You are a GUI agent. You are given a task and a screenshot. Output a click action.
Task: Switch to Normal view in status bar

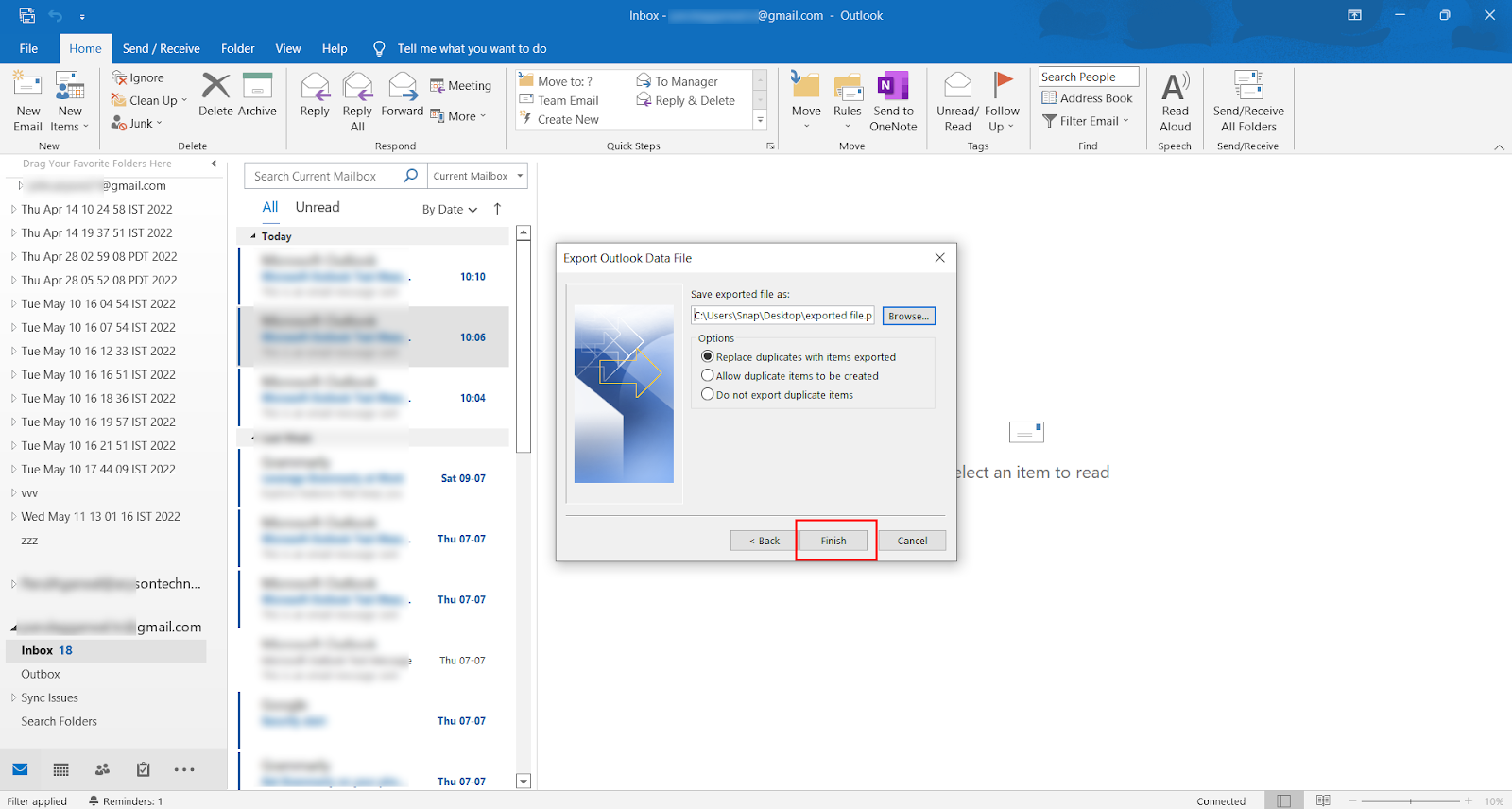tap(1283, 800)
